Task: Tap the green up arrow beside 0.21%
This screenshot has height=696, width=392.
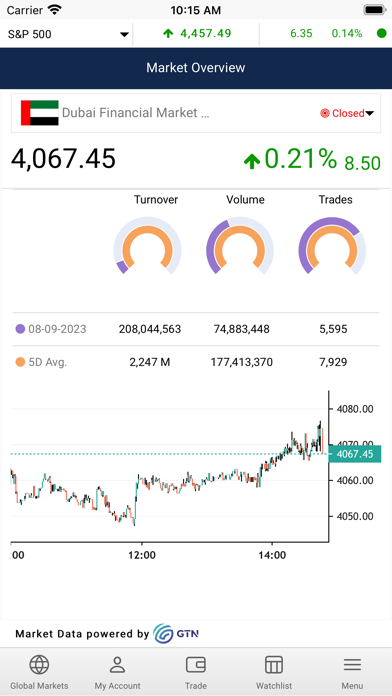Action: (252, 162)
